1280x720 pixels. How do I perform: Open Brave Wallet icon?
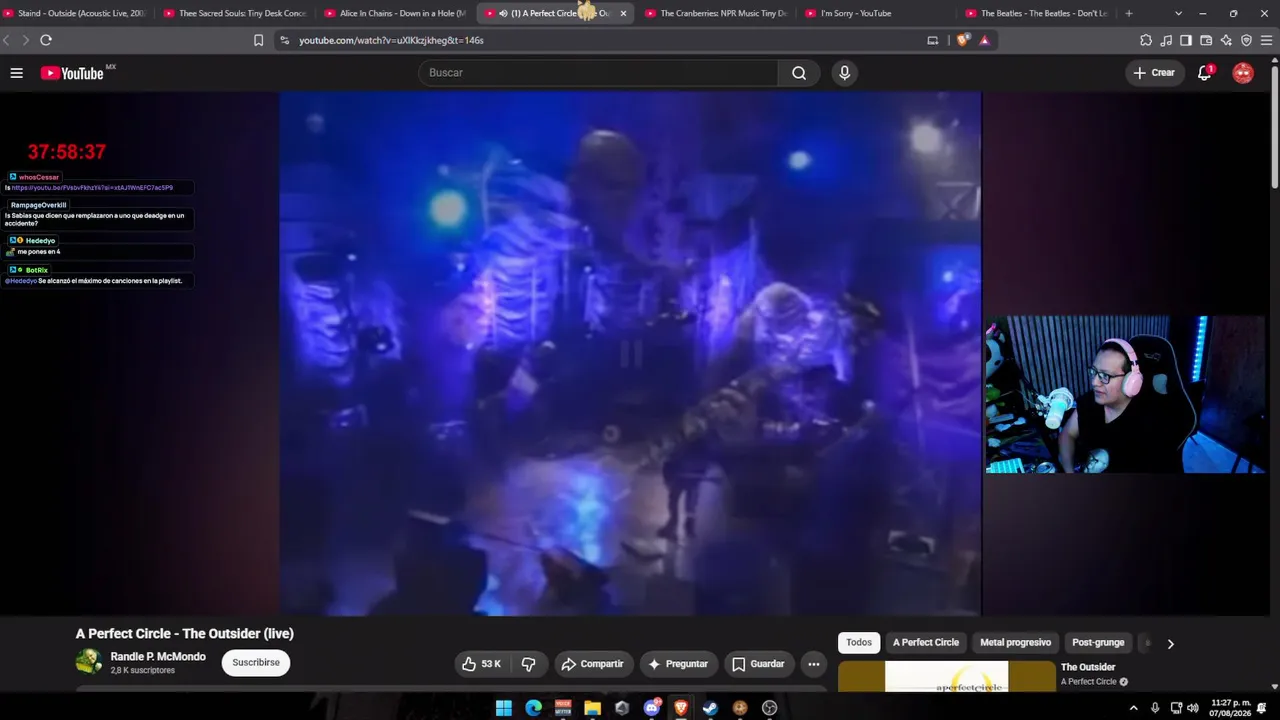[x=1206, y=40]
